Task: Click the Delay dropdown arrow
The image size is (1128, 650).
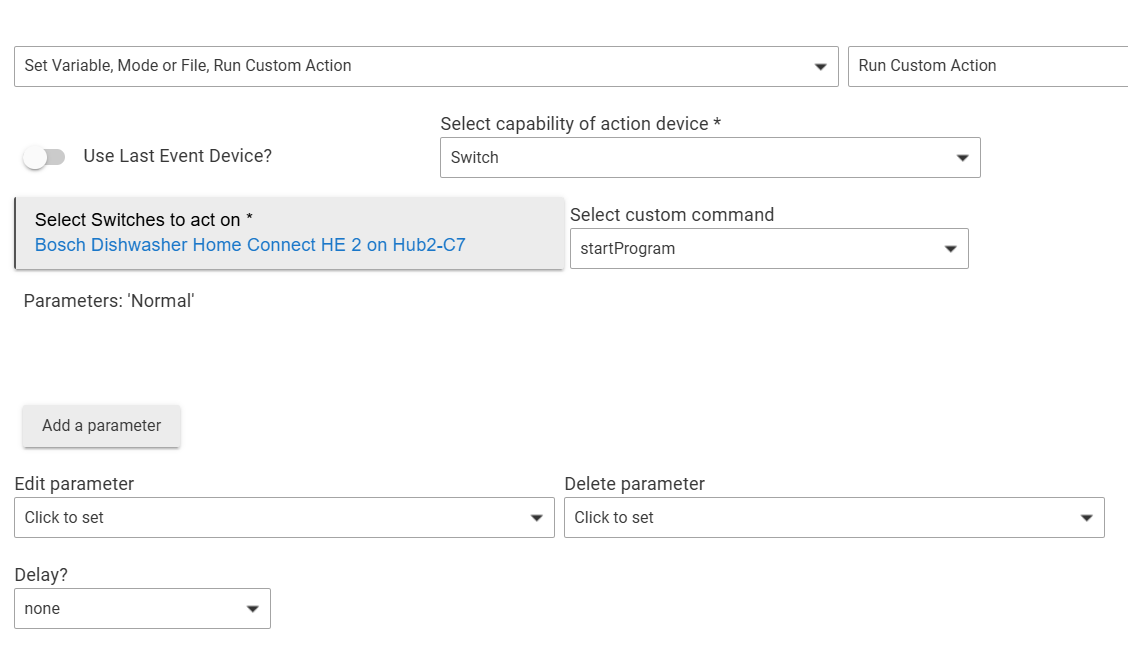Action: click(x=252, y=609)
